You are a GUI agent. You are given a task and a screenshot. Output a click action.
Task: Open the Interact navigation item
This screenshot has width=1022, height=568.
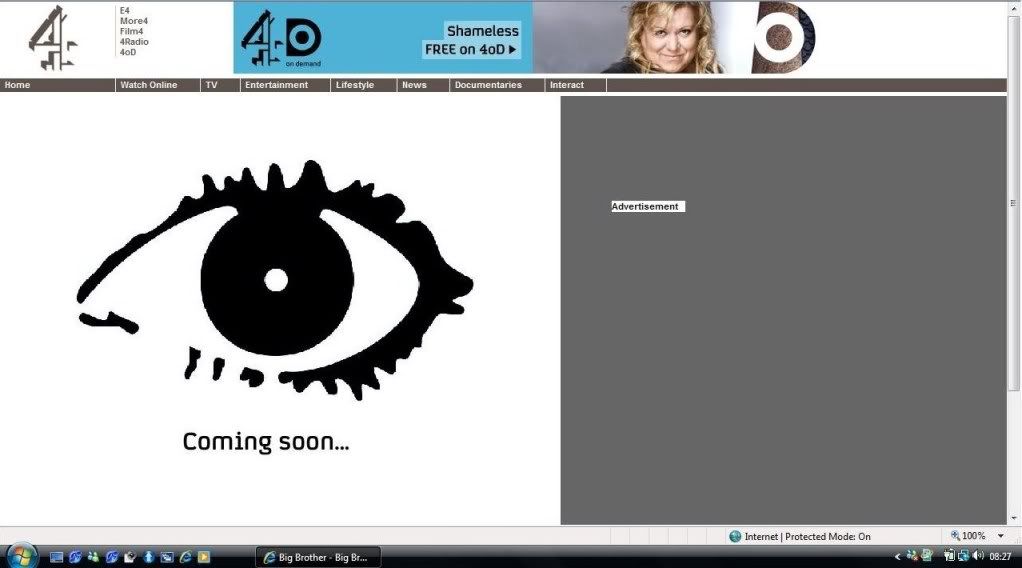click(567, 85)
